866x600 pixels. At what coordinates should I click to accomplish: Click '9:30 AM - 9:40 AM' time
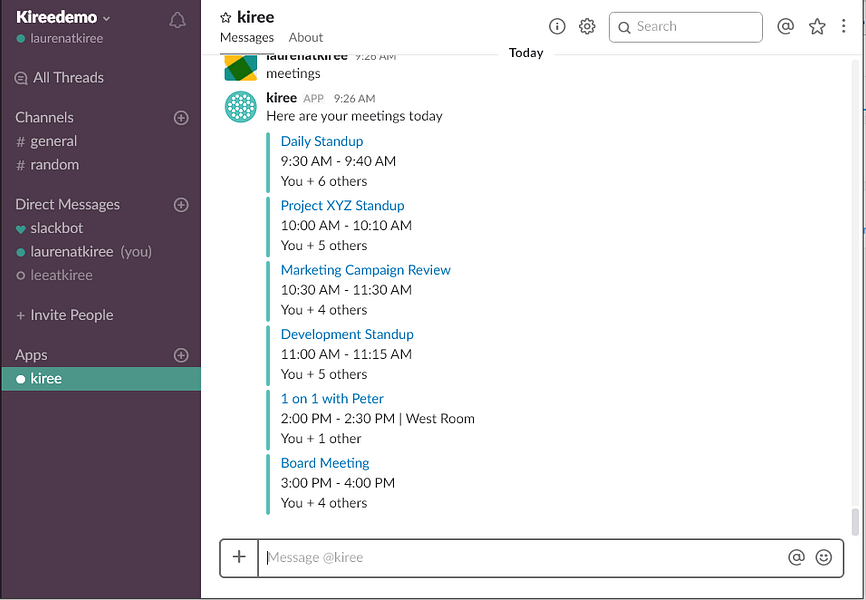coord(338,161)
